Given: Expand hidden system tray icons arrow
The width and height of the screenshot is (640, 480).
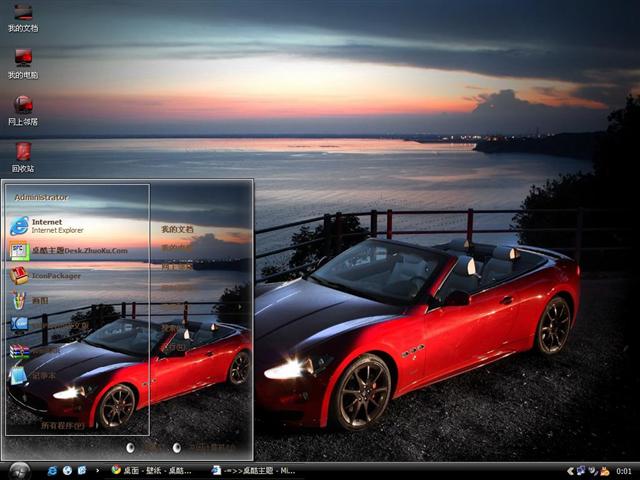Looking at the screenshot, I should 569,470.
